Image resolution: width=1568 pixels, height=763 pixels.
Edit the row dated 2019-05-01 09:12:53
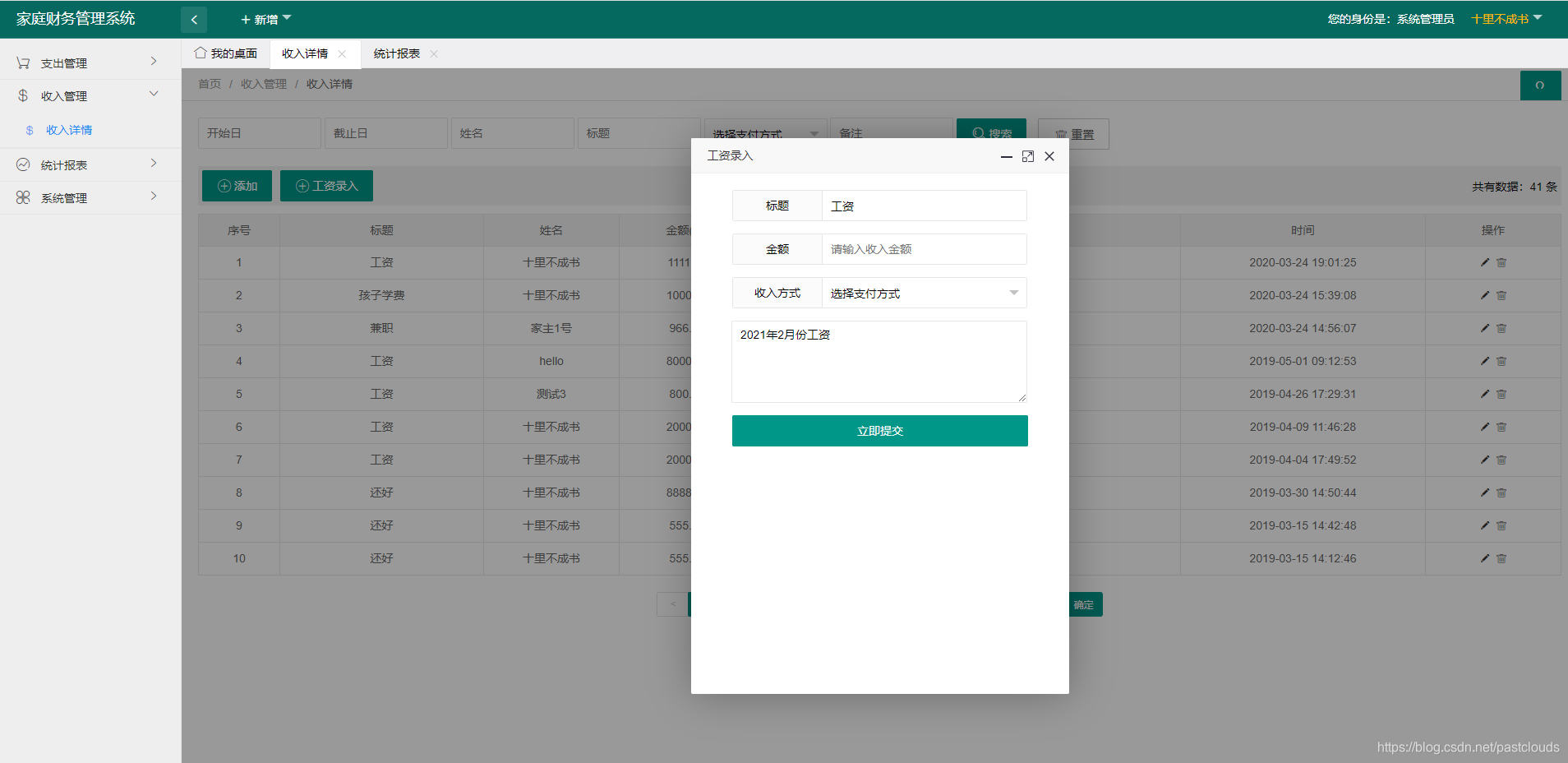pyautogui.click(x=1485, y=361)
